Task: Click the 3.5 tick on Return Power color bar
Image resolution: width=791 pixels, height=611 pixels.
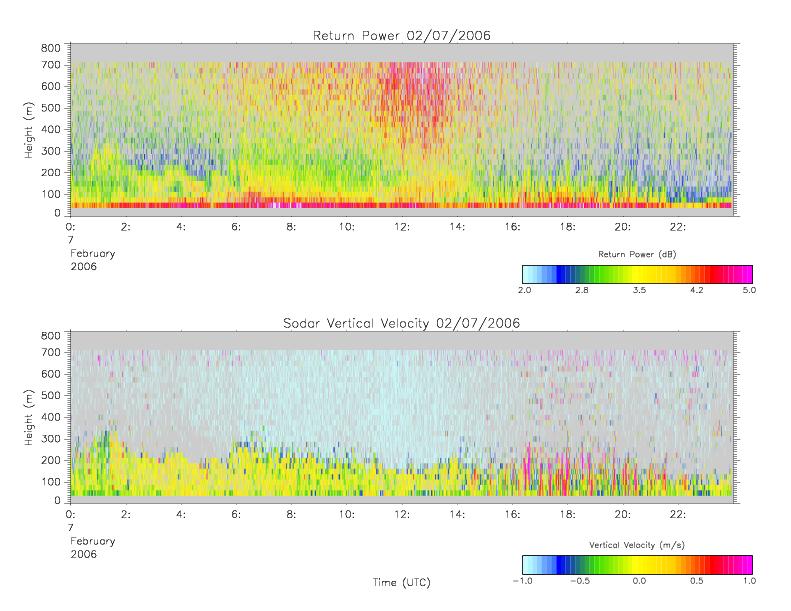Action: (x=639, y=290)
